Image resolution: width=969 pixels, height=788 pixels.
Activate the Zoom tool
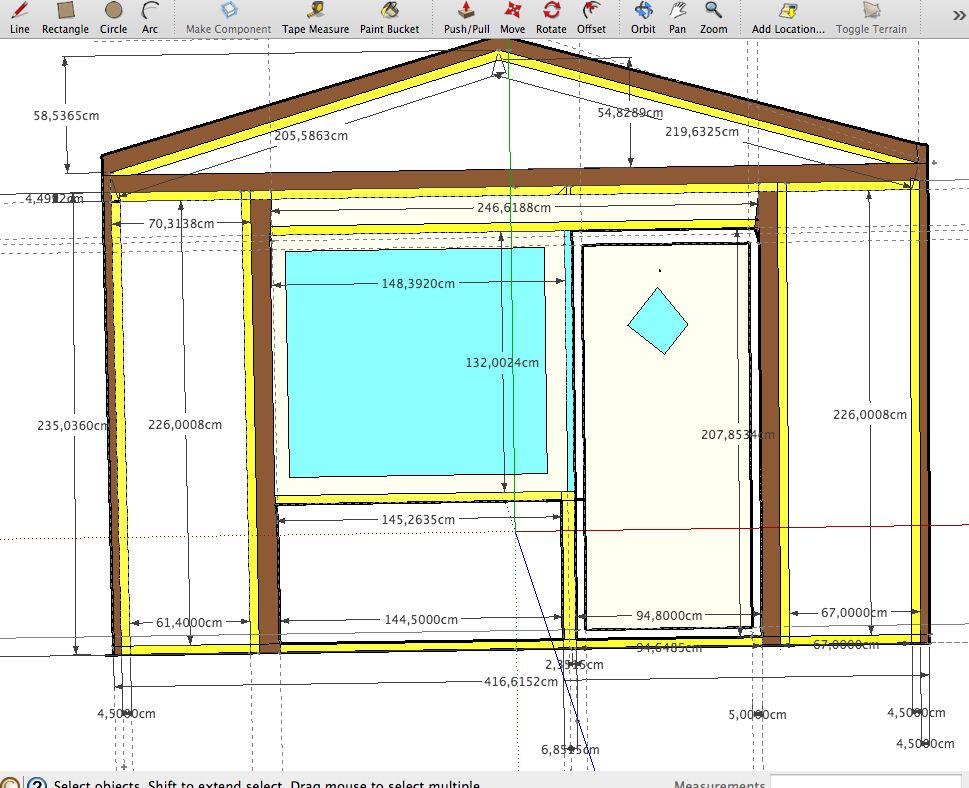pyautogui.click(x=713, y=18)
